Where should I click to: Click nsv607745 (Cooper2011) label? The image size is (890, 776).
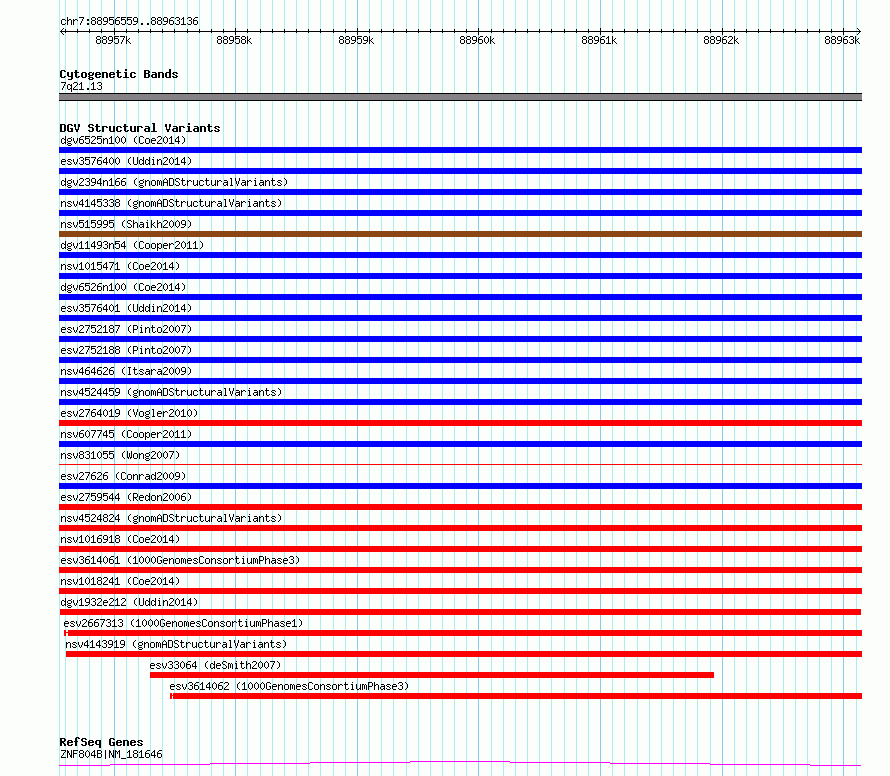pyautogui.click(x=126, y=434)
